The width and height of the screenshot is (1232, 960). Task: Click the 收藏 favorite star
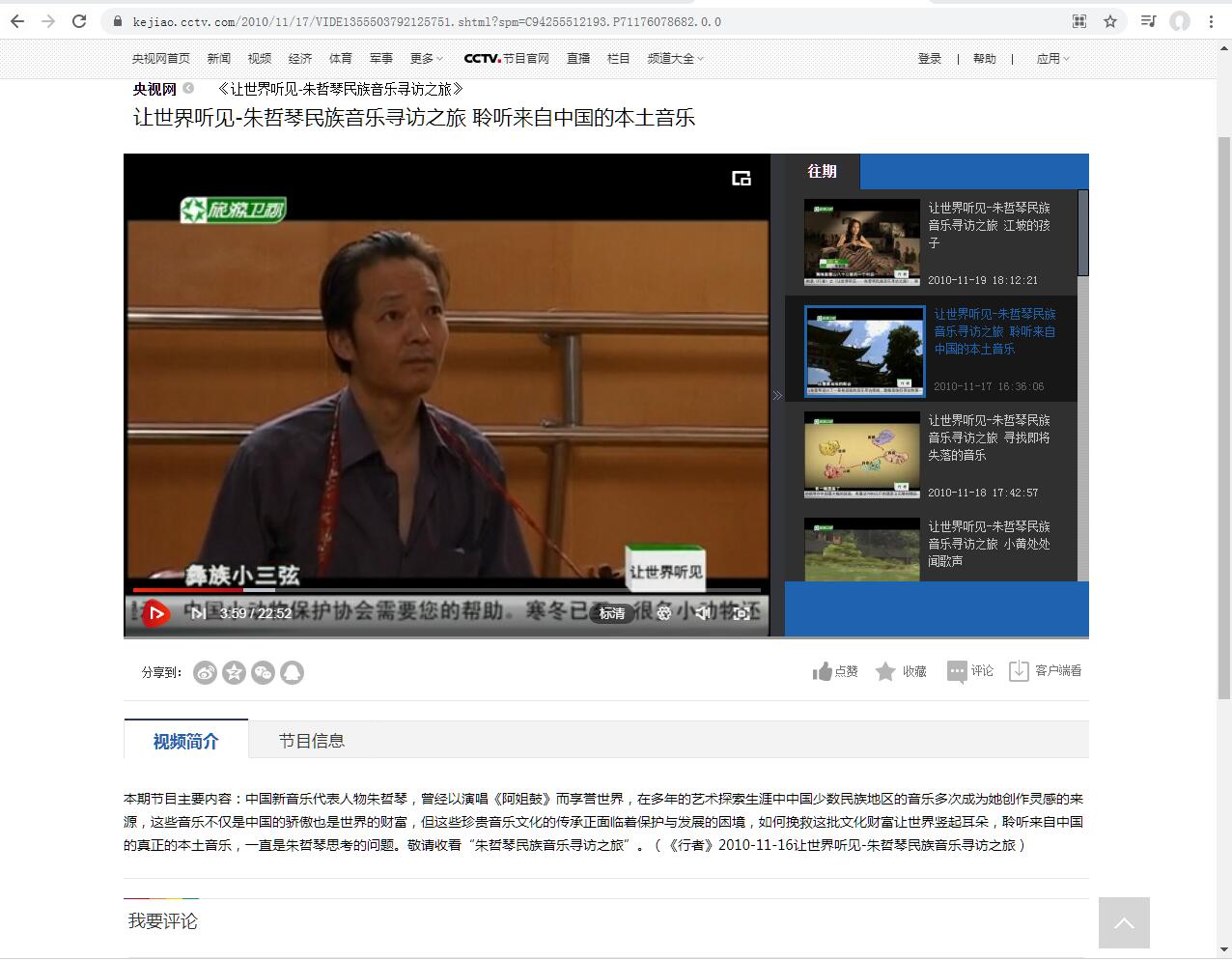(885, 671)
